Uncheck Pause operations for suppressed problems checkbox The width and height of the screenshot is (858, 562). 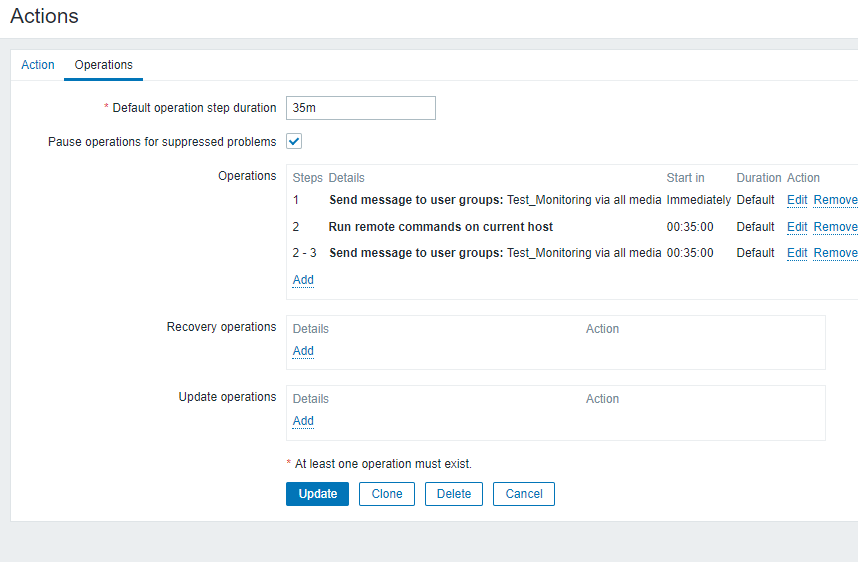[295, 141]
